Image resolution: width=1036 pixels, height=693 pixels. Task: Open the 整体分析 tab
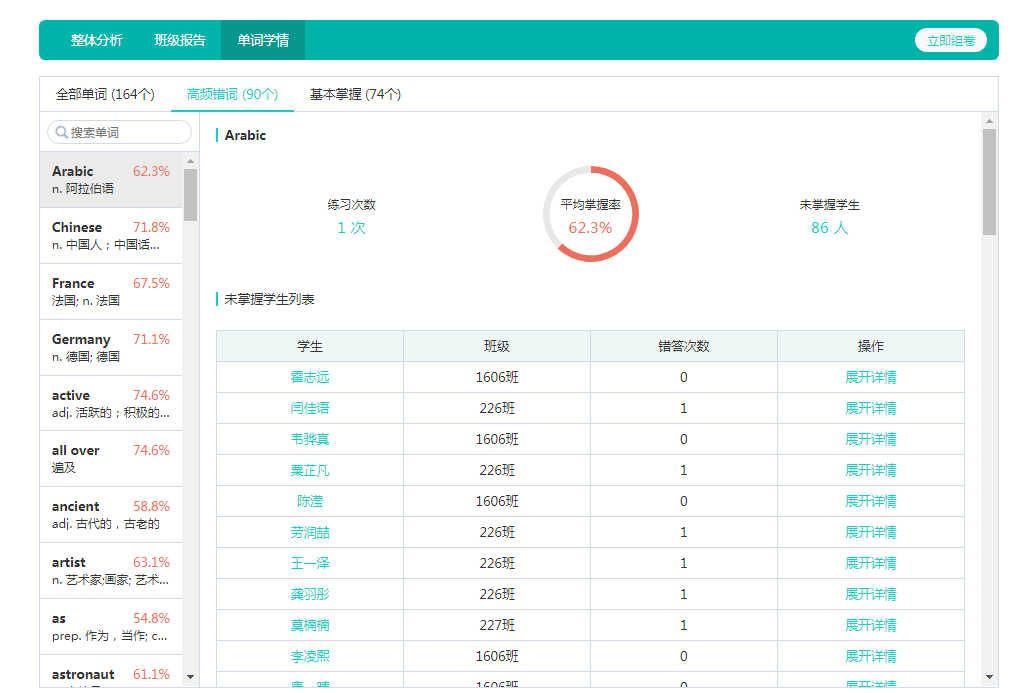(x=97, y=40)
